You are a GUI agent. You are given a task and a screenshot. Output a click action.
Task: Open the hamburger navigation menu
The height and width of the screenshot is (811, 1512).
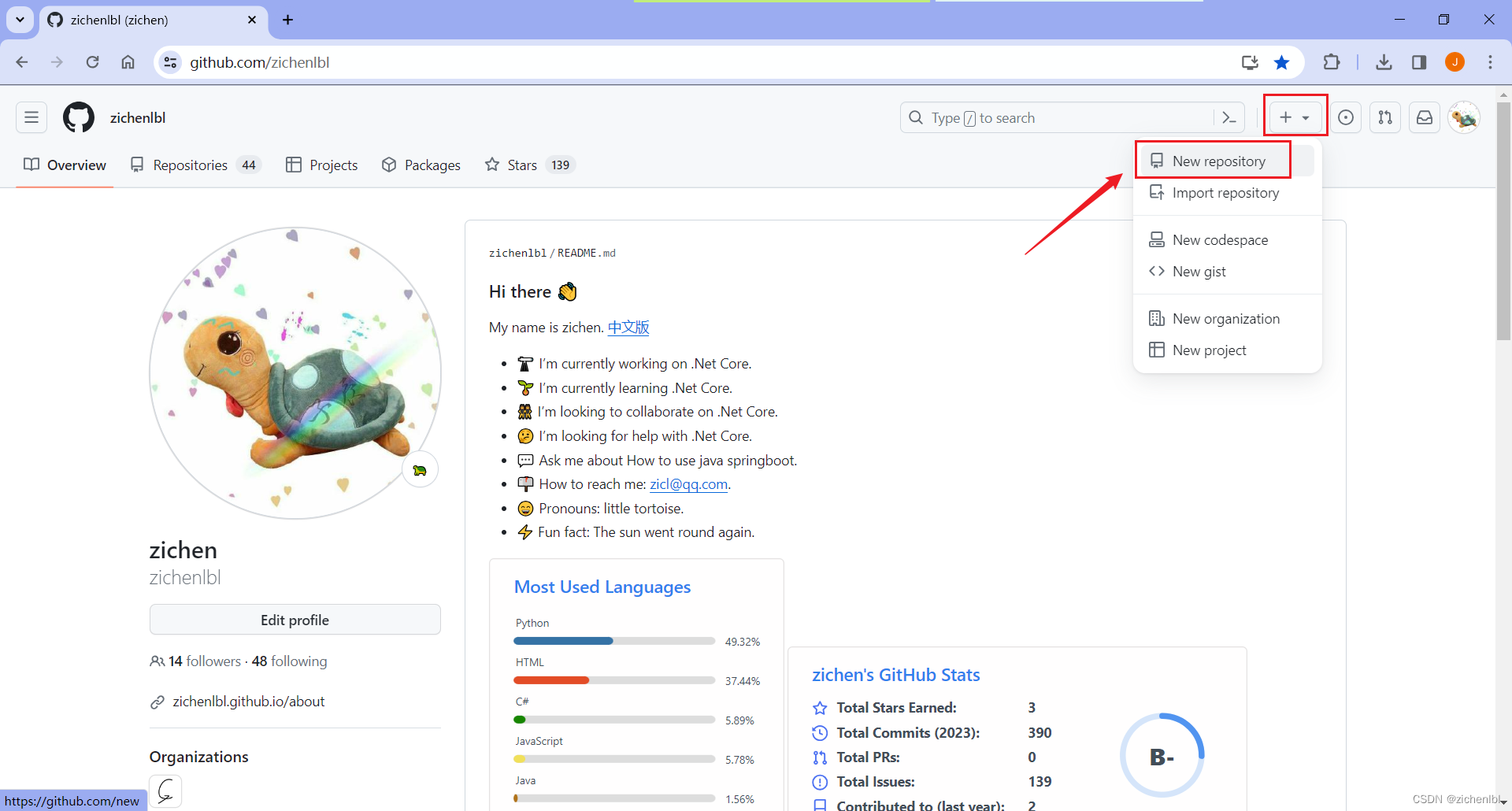(x=31, y=117)
